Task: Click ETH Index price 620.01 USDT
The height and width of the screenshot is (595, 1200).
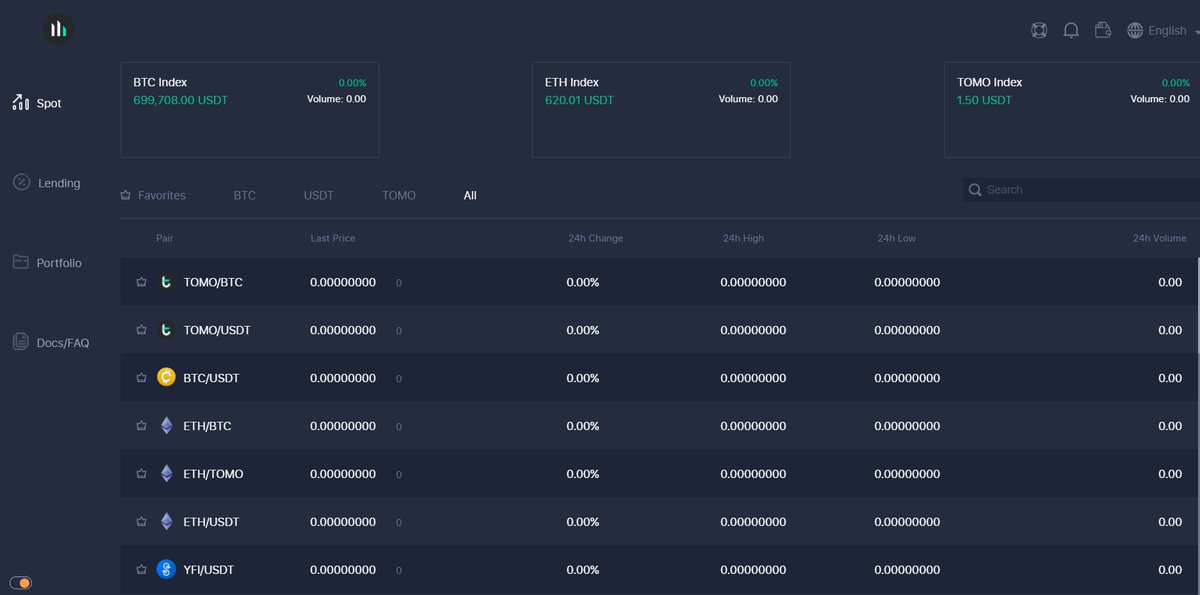Action: (579, 100)
